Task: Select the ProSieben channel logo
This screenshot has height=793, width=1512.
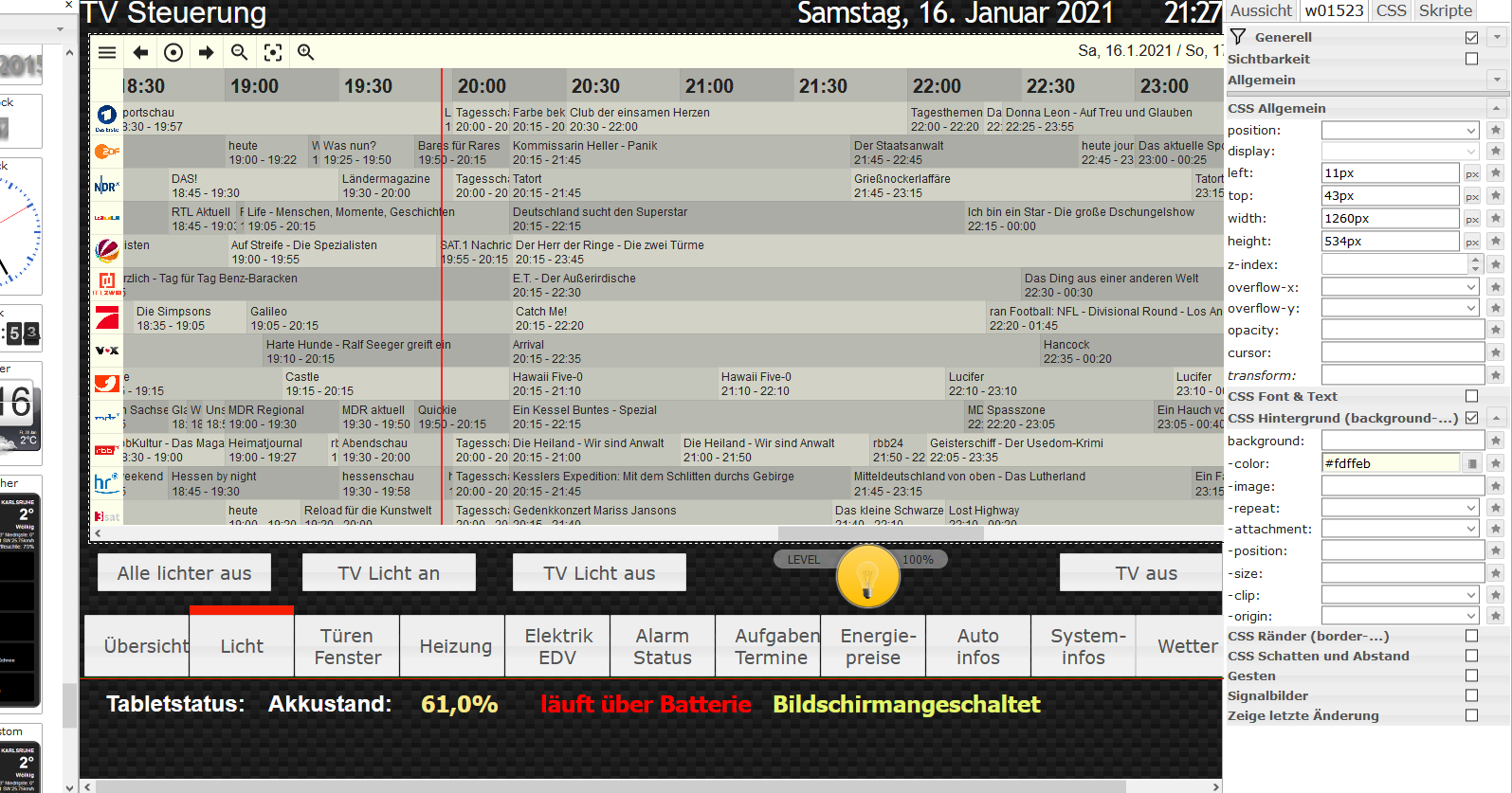Action: click(107, 317)
